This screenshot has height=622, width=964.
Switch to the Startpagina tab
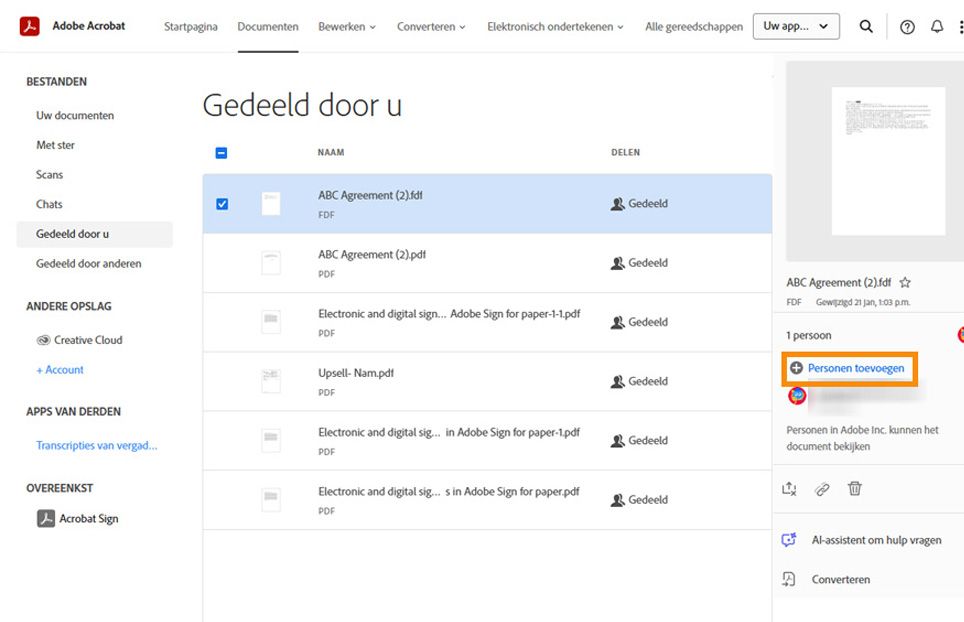click(190, 27)
